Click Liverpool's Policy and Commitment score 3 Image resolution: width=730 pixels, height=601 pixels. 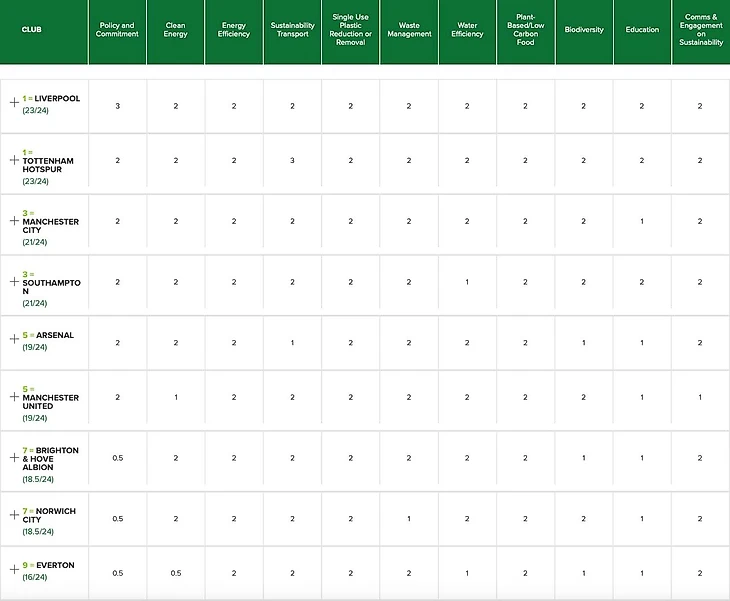(x=117, y=106)
